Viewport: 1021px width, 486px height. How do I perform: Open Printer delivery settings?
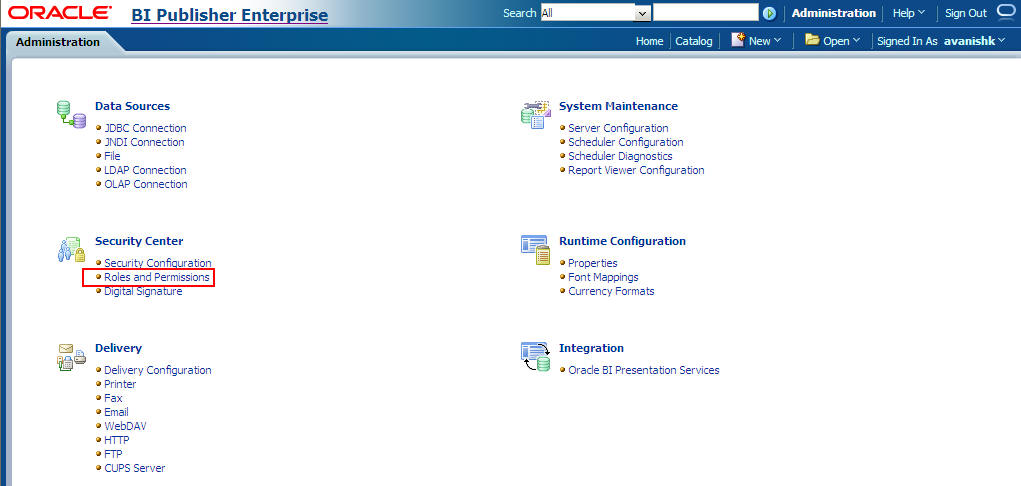tap(120, 384)
